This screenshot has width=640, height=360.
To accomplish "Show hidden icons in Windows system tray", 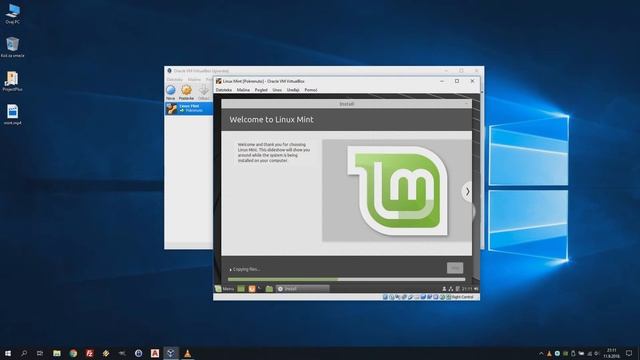I will [541, 353].
